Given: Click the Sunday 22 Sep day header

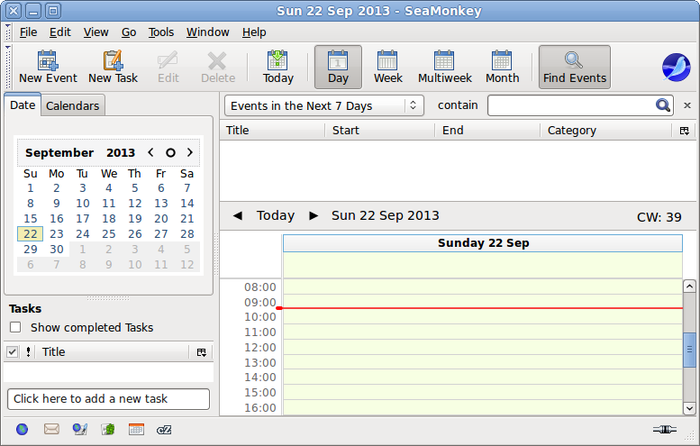Looking at the screenshot, I should pos(483,243).
